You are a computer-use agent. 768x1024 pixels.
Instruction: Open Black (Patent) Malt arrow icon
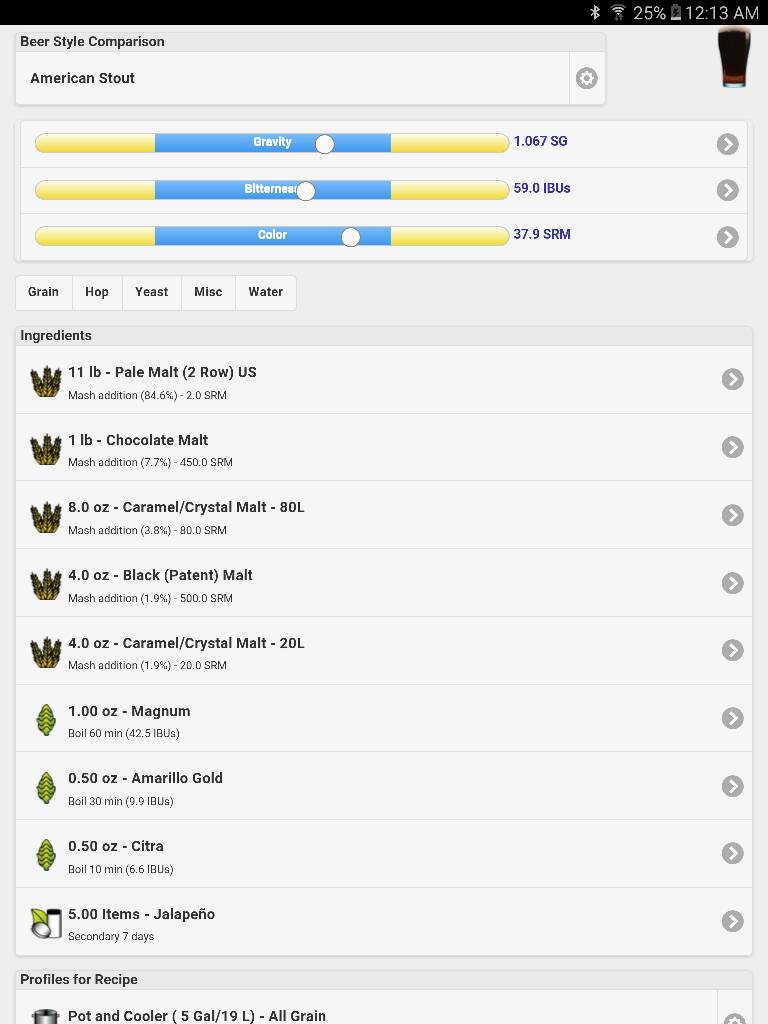click(x=733, y=583)
